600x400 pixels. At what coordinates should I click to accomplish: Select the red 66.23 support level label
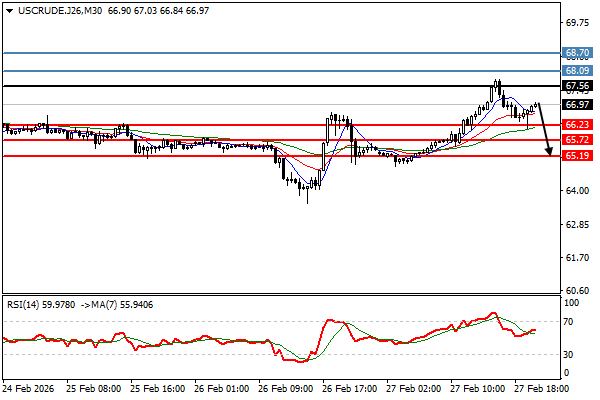pos(576,125)
